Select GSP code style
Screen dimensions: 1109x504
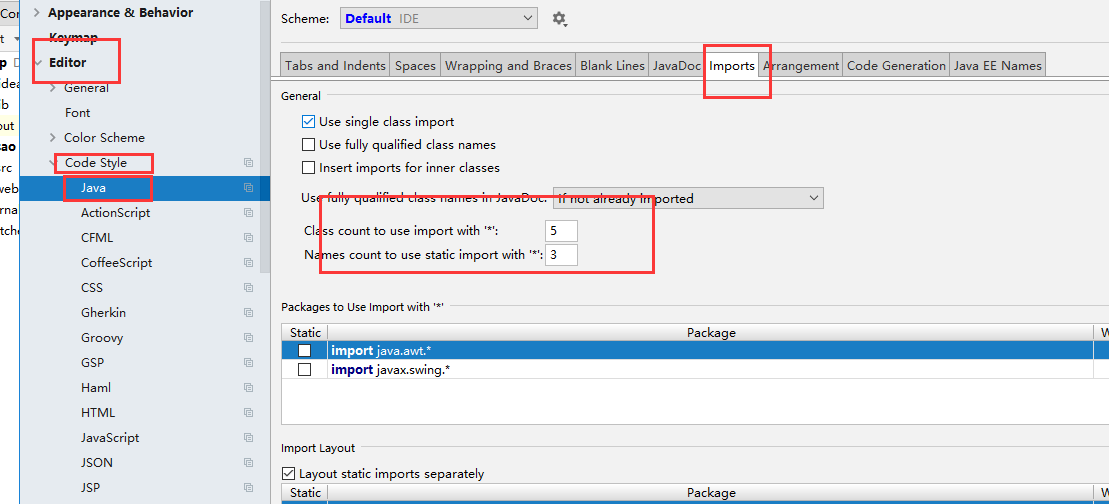click(93, 363)
